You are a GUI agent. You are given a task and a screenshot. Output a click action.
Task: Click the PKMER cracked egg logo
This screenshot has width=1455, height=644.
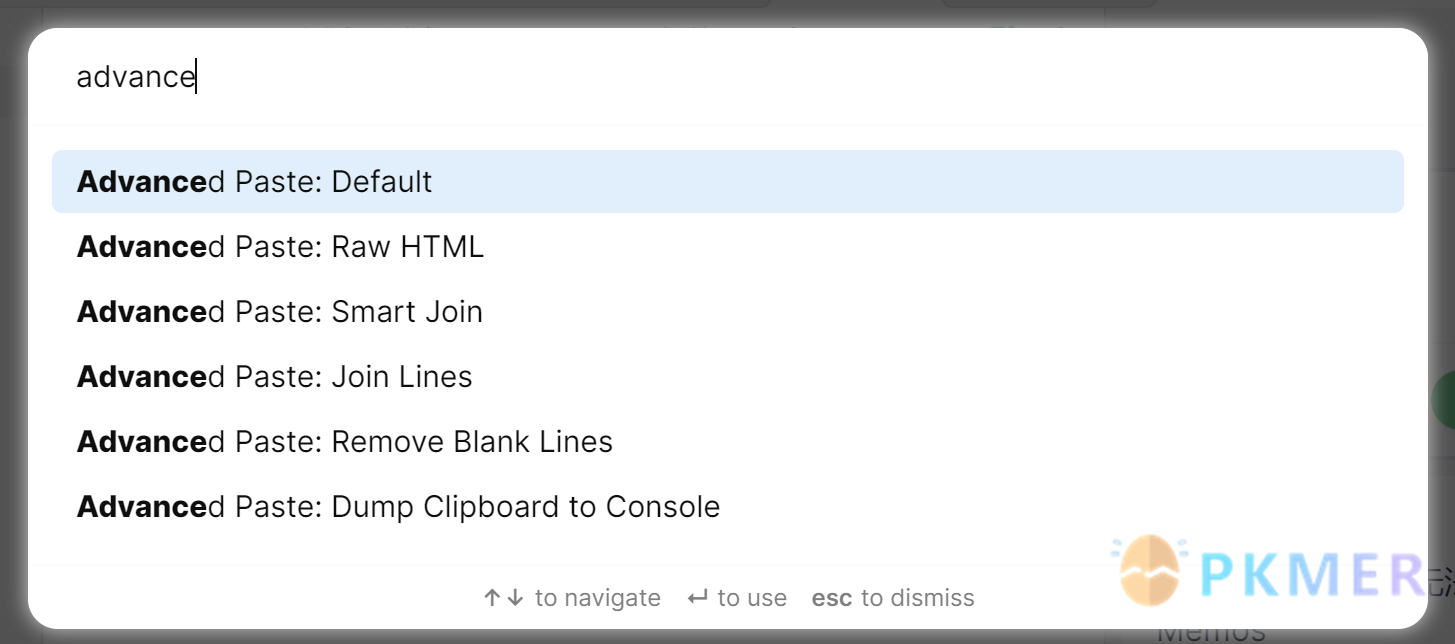[x=1149, y=571]
